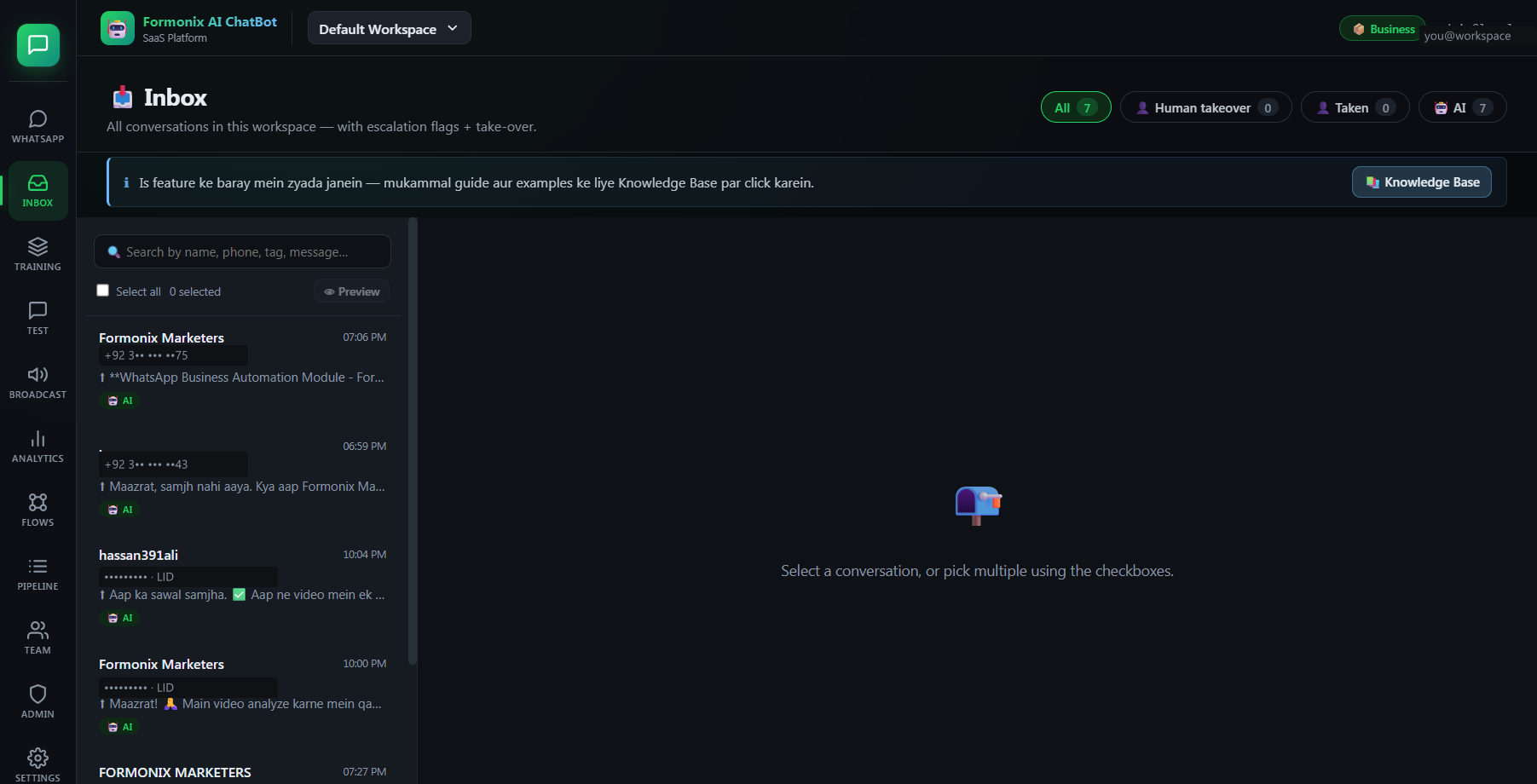1537x784 pixels.
Task: Open the WhatsApp section in sidebar
Action: (38, 126)
